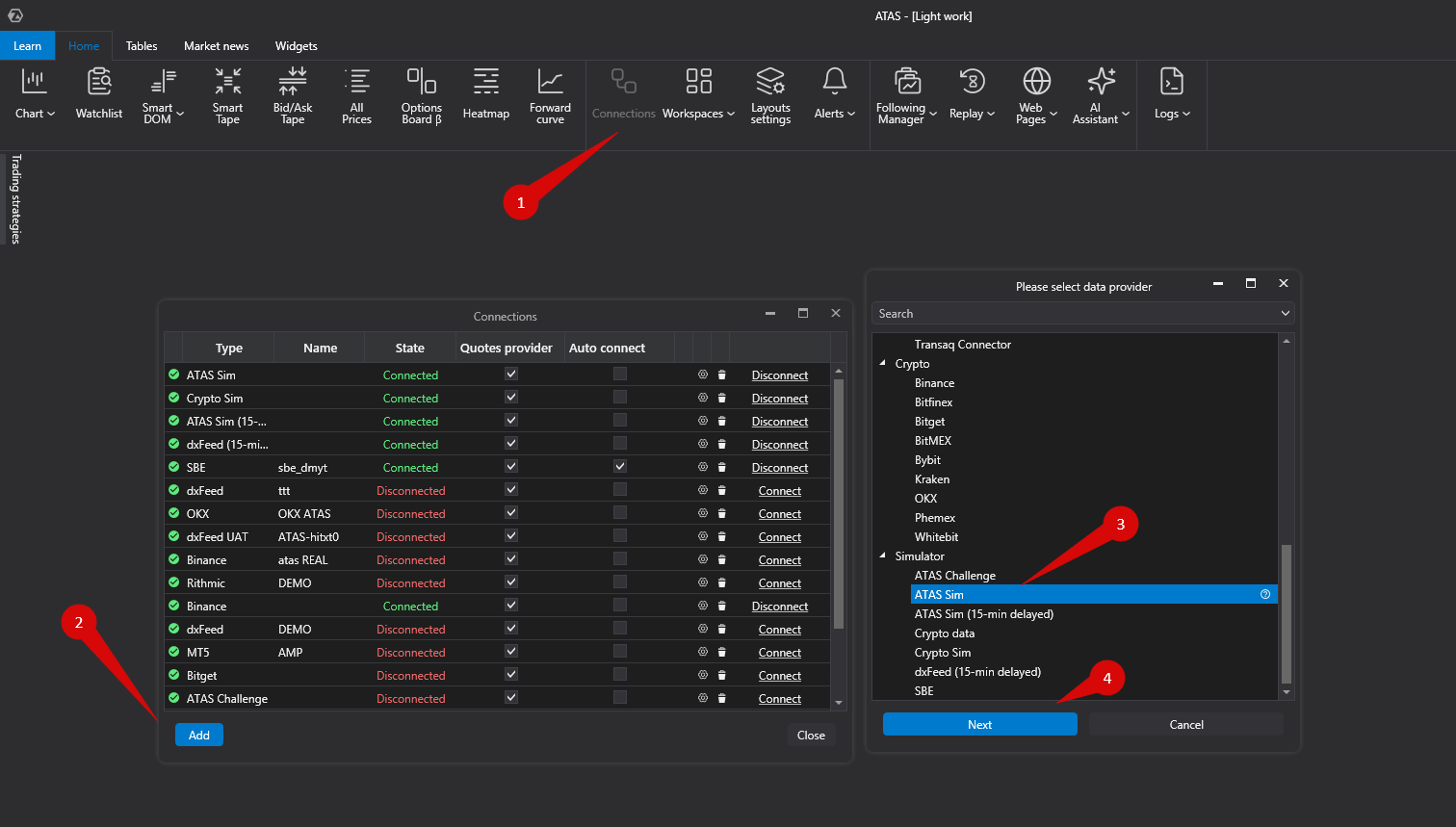1456x827 pixels.
Task: Toggle Quotes provider for Bitget
Action: pyautogui.click(x=511, y=674)
